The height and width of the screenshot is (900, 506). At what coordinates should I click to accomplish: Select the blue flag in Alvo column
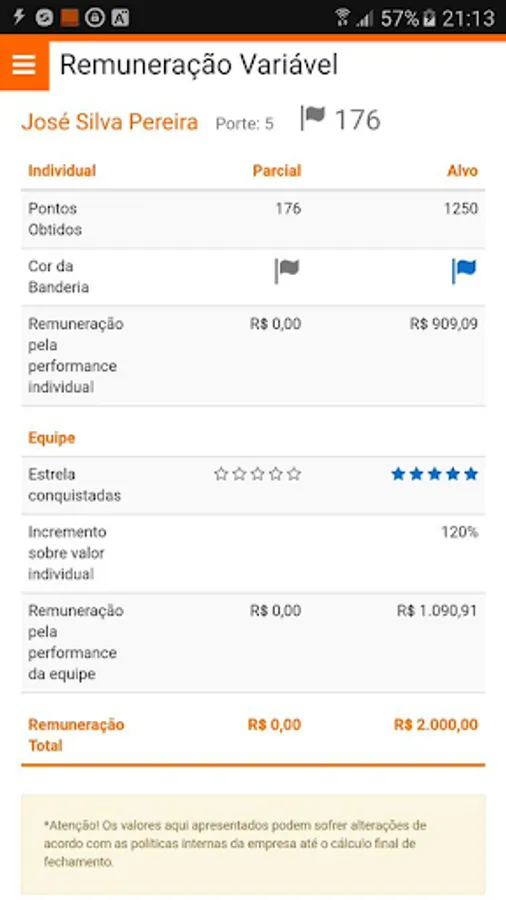coord(464,270)
